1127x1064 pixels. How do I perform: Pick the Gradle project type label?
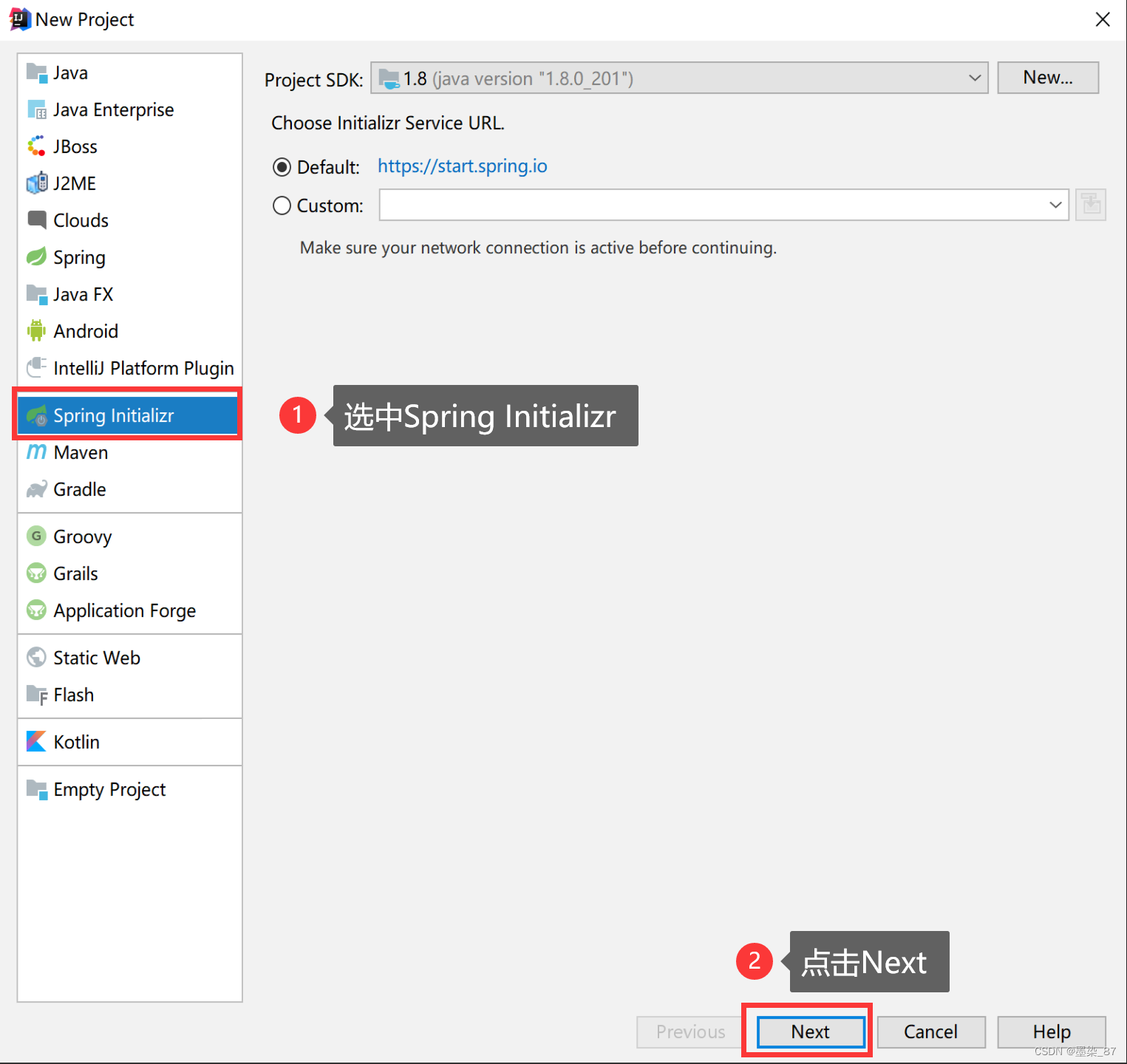80,490
